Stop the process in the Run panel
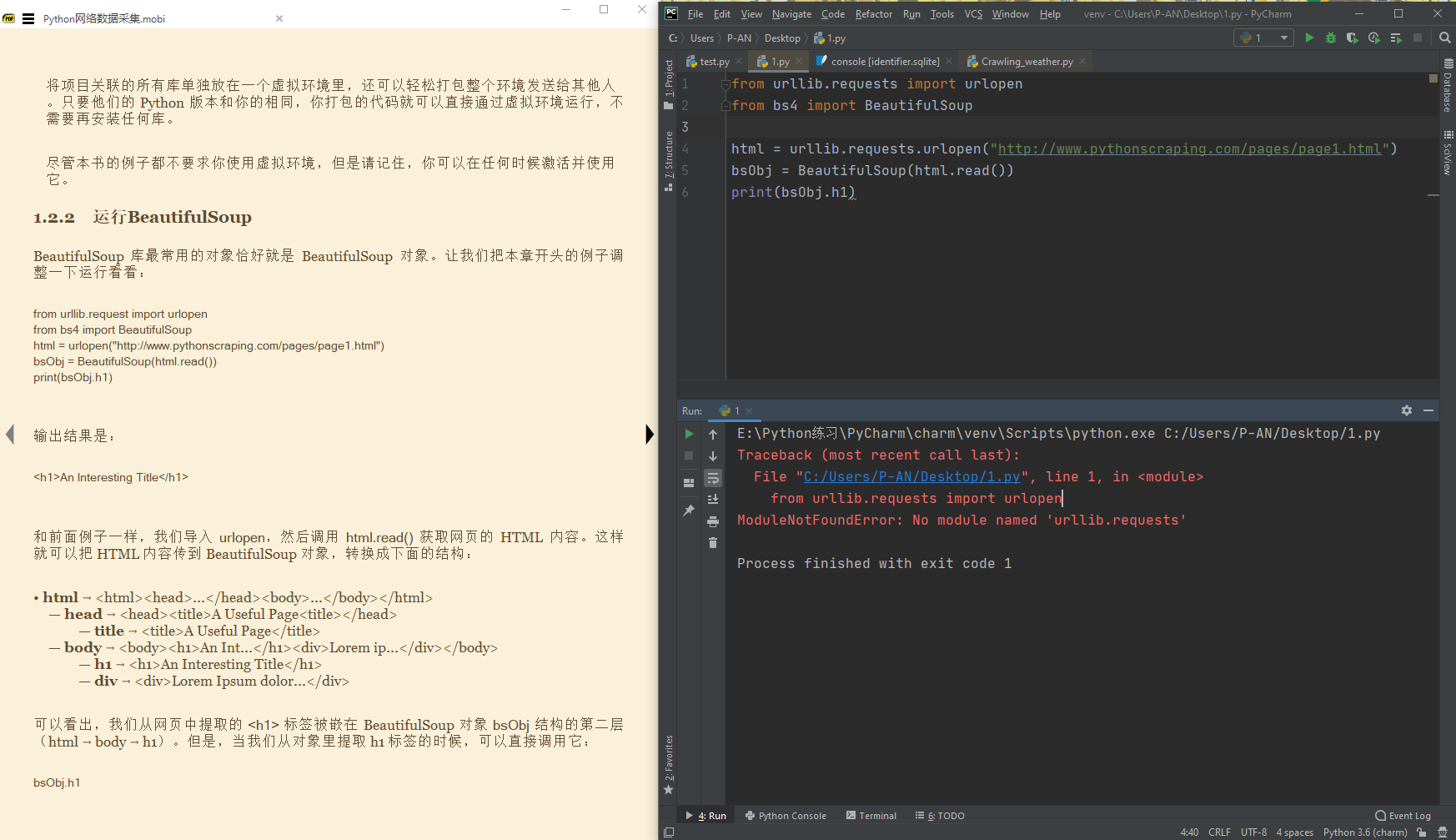Screen dimensions: 1456x840 click(689, 455)
